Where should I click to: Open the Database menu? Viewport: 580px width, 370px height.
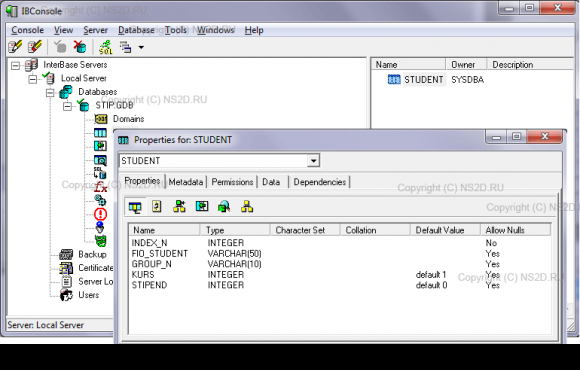136,30
